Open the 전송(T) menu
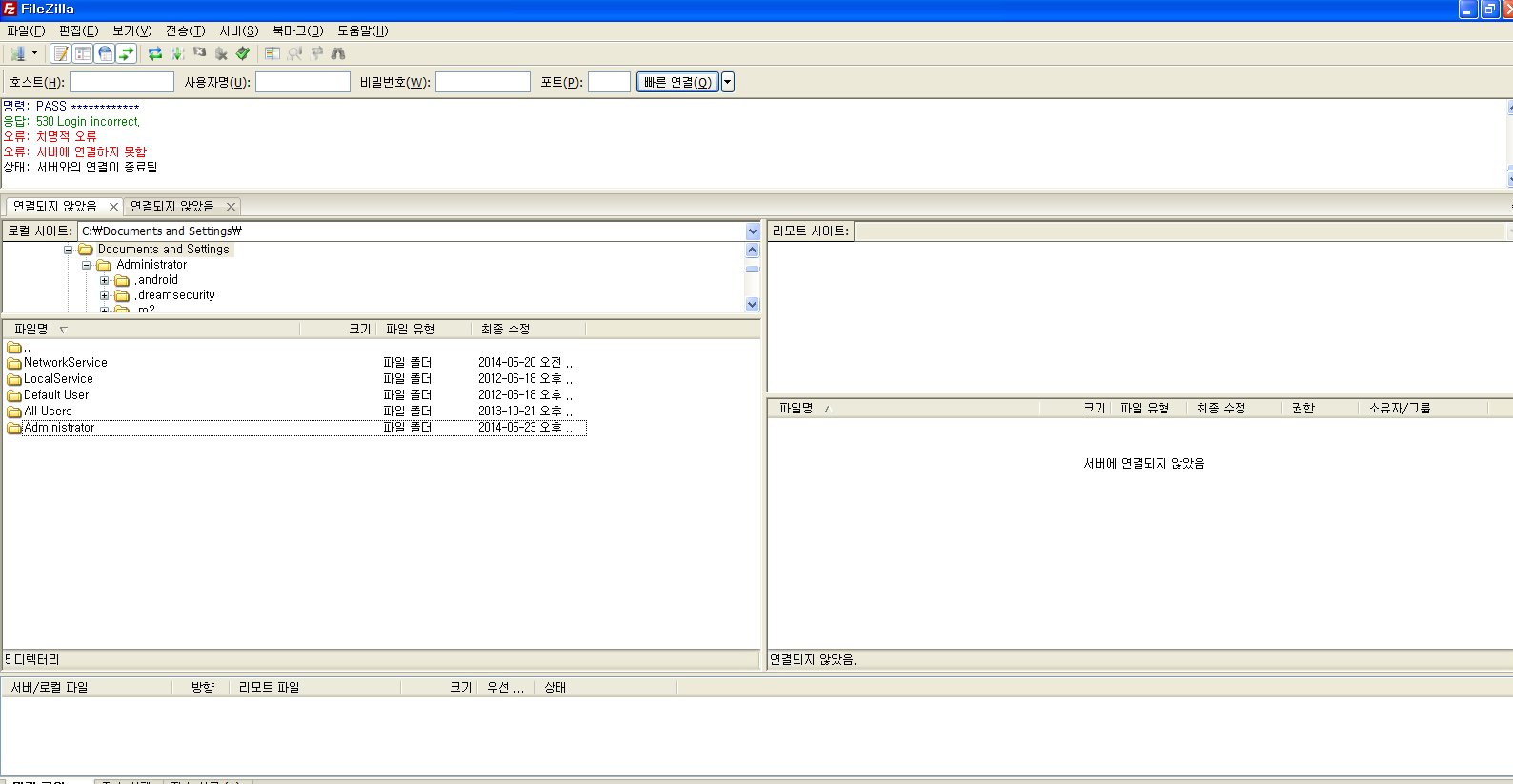The width and height of the screenshot is (1513, 784). [185, 30]
